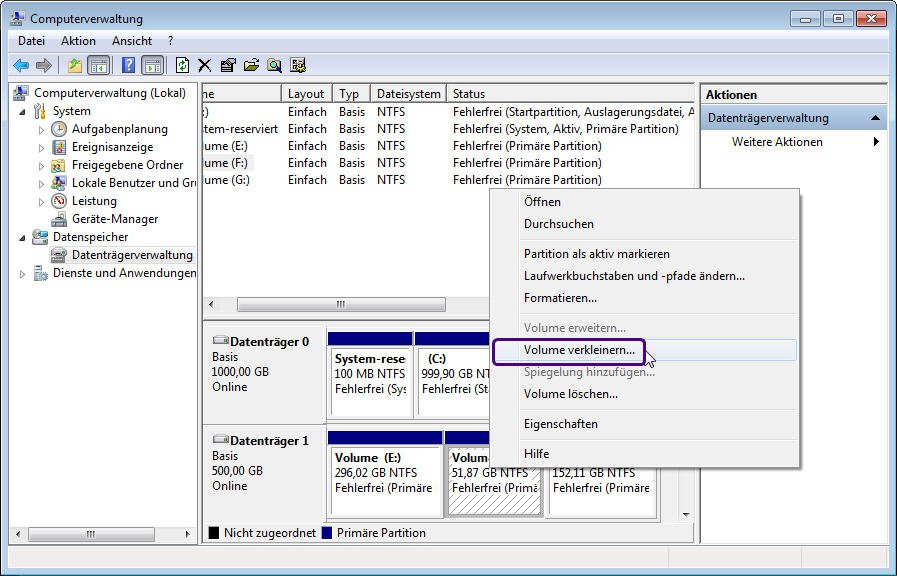Collapse the Datenspeicher node
The height and width of the screenshot is (576, 897).
coord(22,238)
